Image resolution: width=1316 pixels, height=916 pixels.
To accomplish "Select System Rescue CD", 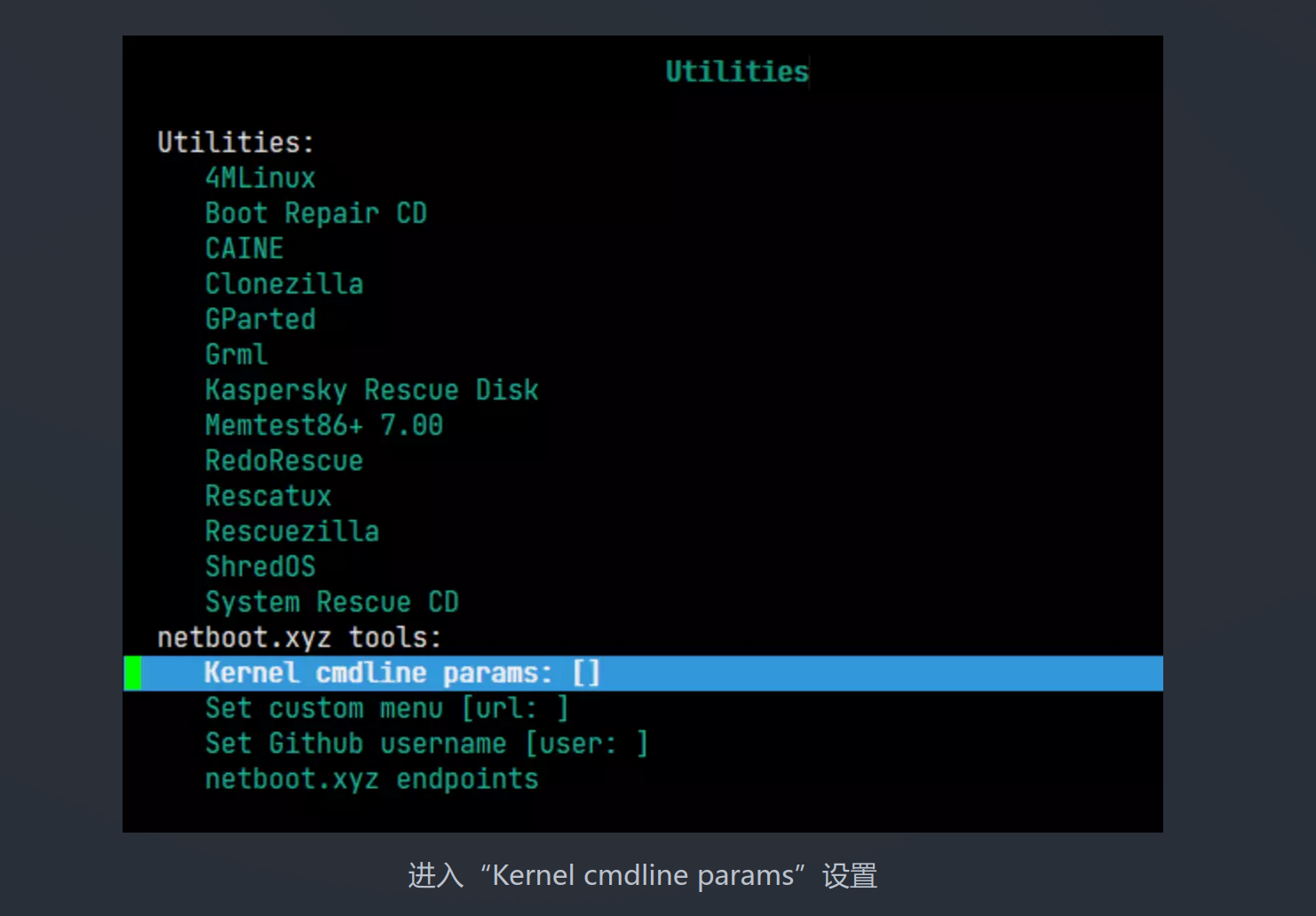I will (332, 603).
